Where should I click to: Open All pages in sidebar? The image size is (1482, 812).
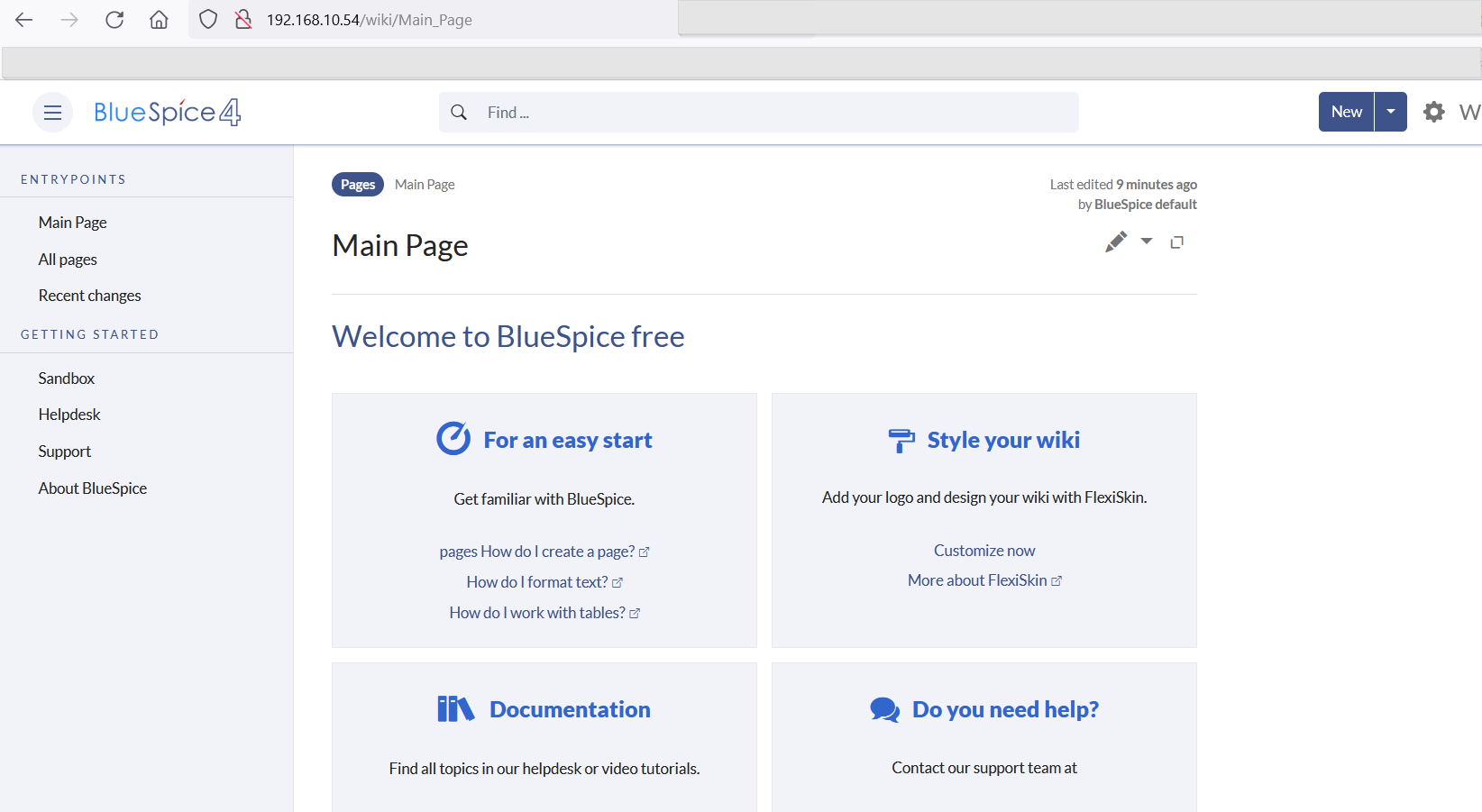pos(68,260)
